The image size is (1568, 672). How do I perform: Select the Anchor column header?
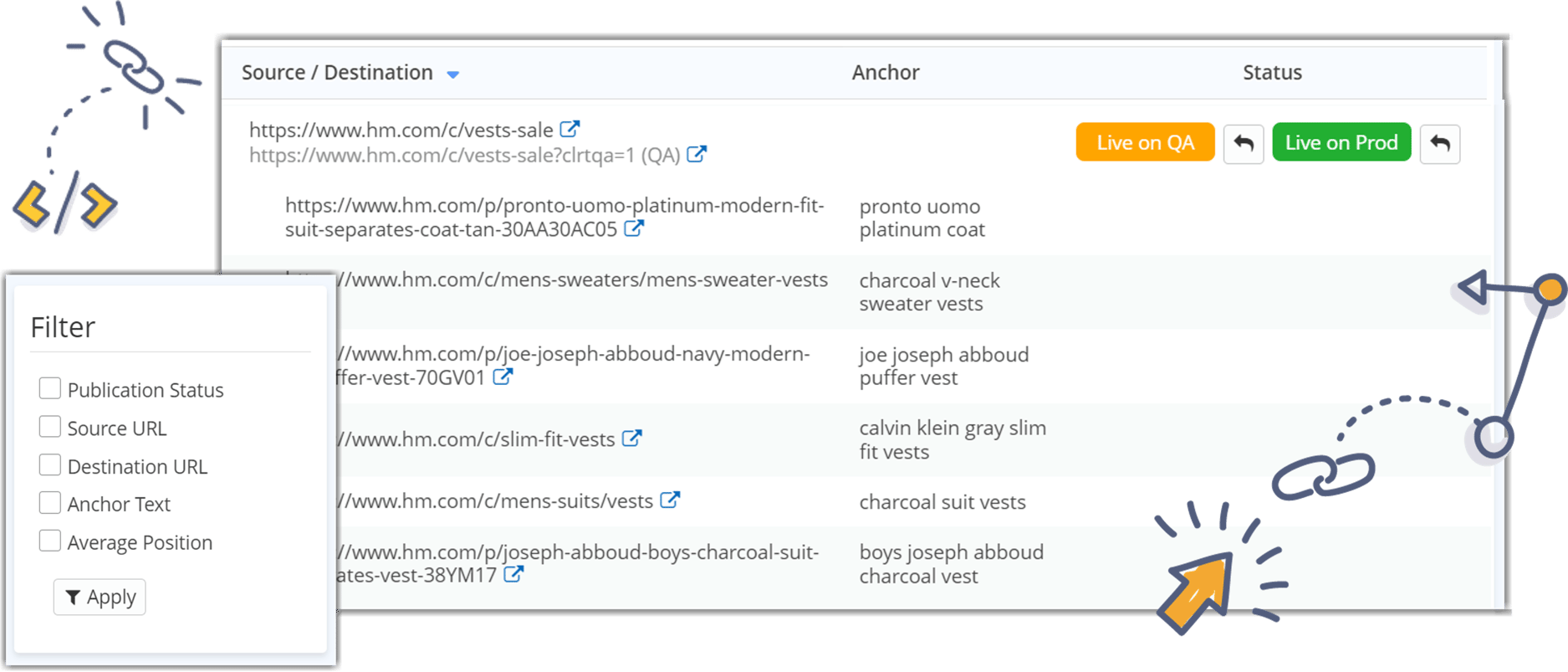(x=886, y=73)
